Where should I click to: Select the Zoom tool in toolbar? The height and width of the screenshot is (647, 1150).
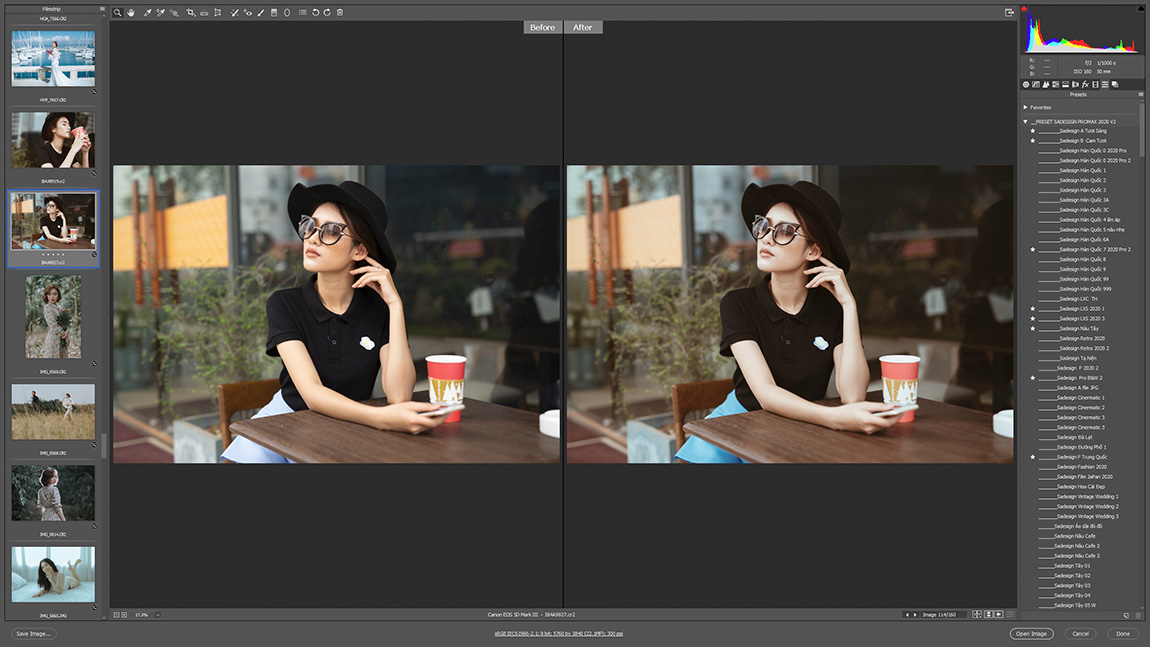(118, 13)
